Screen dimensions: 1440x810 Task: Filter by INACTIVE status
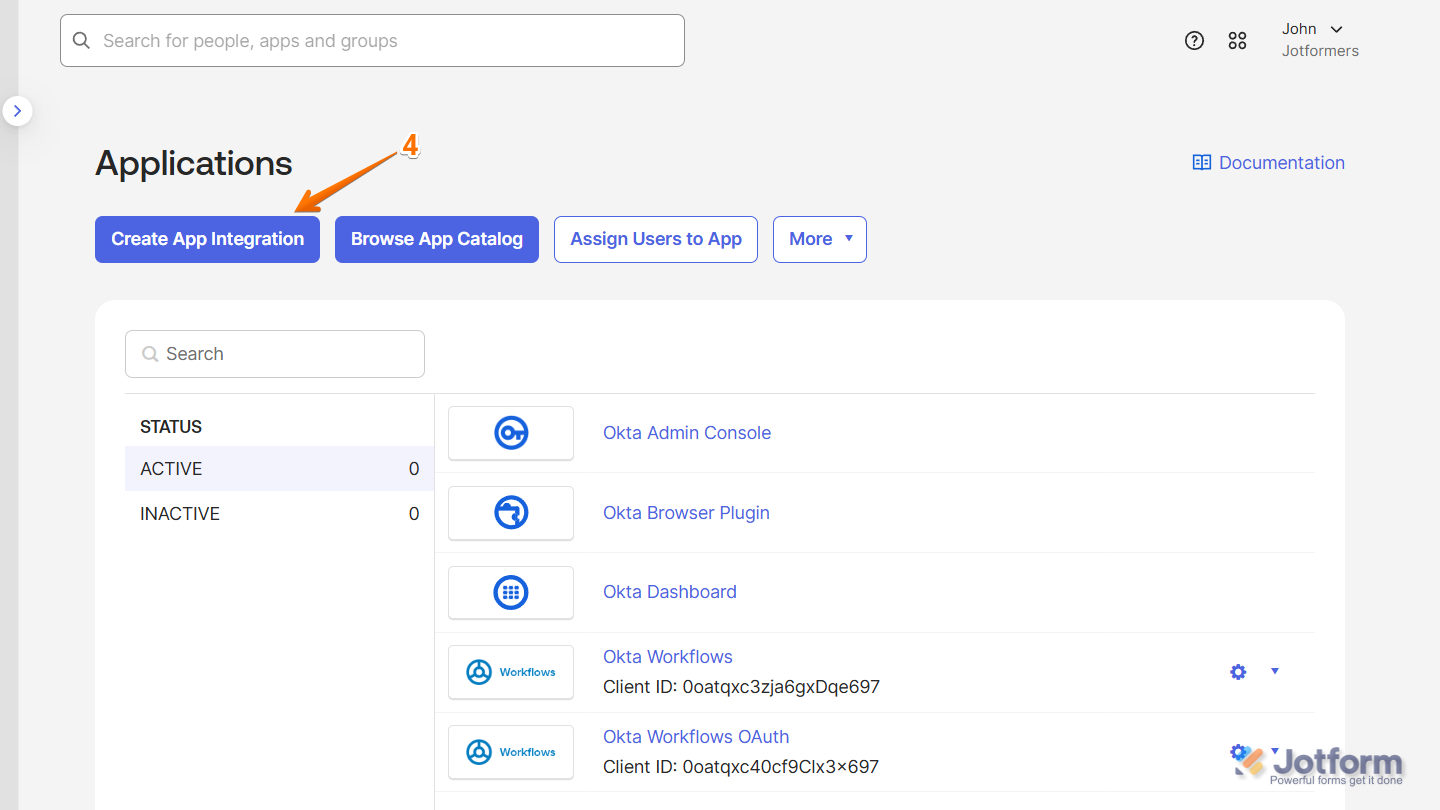279,514
